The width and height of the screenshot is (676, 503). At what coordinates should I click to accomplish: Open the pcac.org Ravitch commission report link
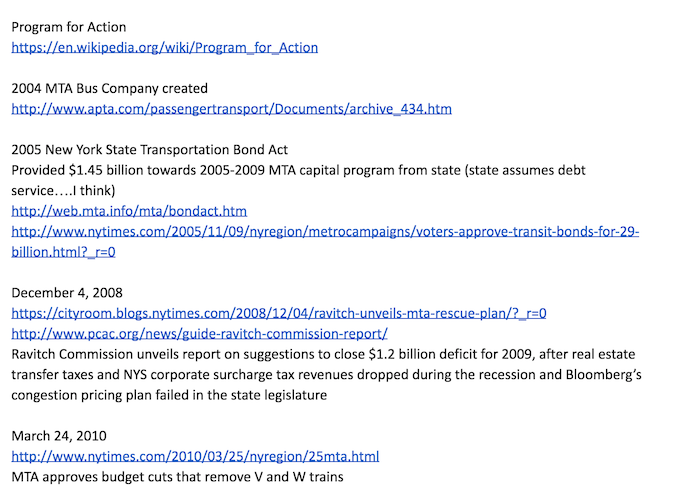pyautogui.click(x=199, y=333)
